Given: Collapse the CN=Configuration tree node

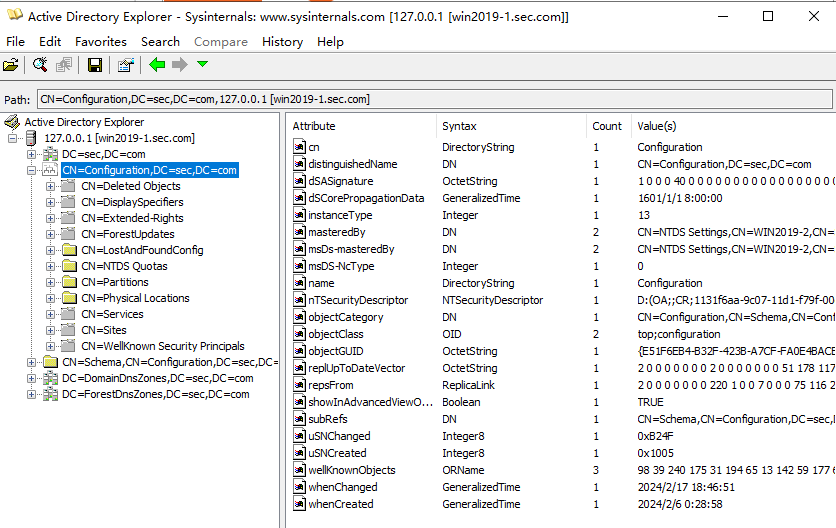Looking at the screenshot, I should (32, 170).
